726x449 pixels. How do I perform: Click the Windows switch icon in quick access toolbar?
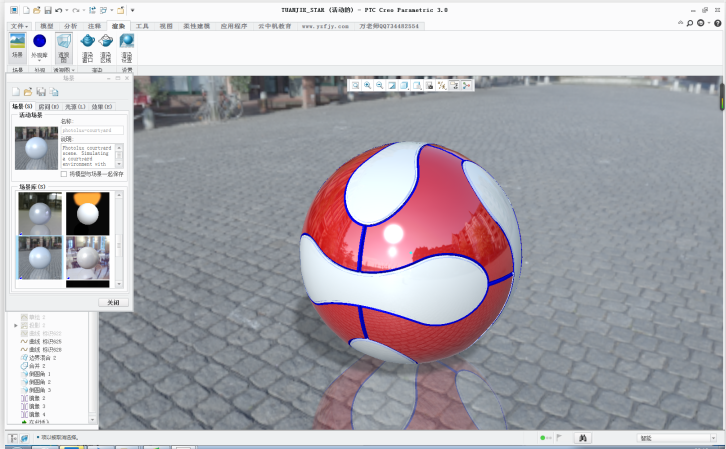(x=103, y=10)
